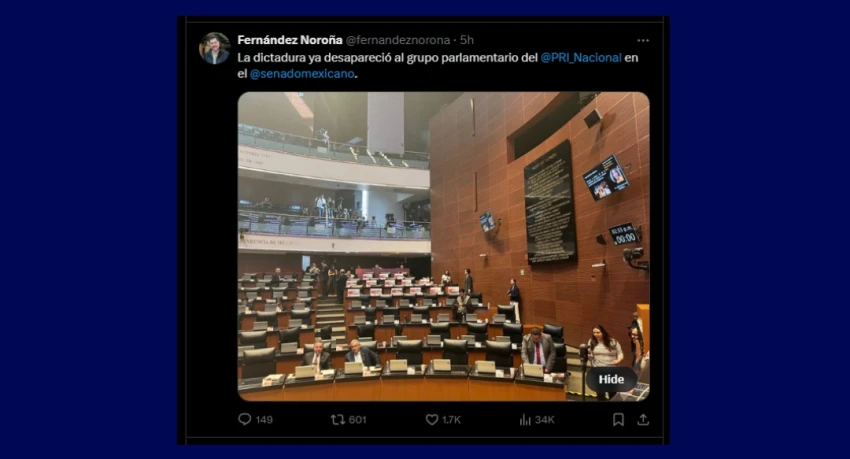This screenshot has height=459, width=850.
Task: Click the 34K views count
Action: (544, 420)
